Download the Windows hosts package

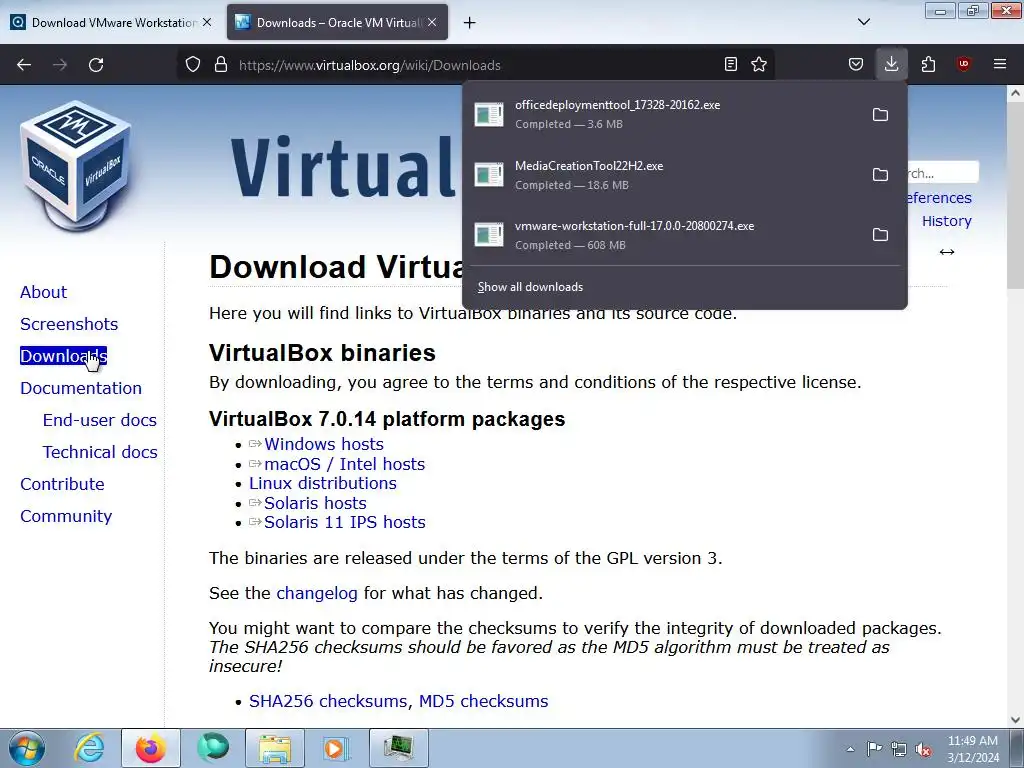tap(324, 444)
